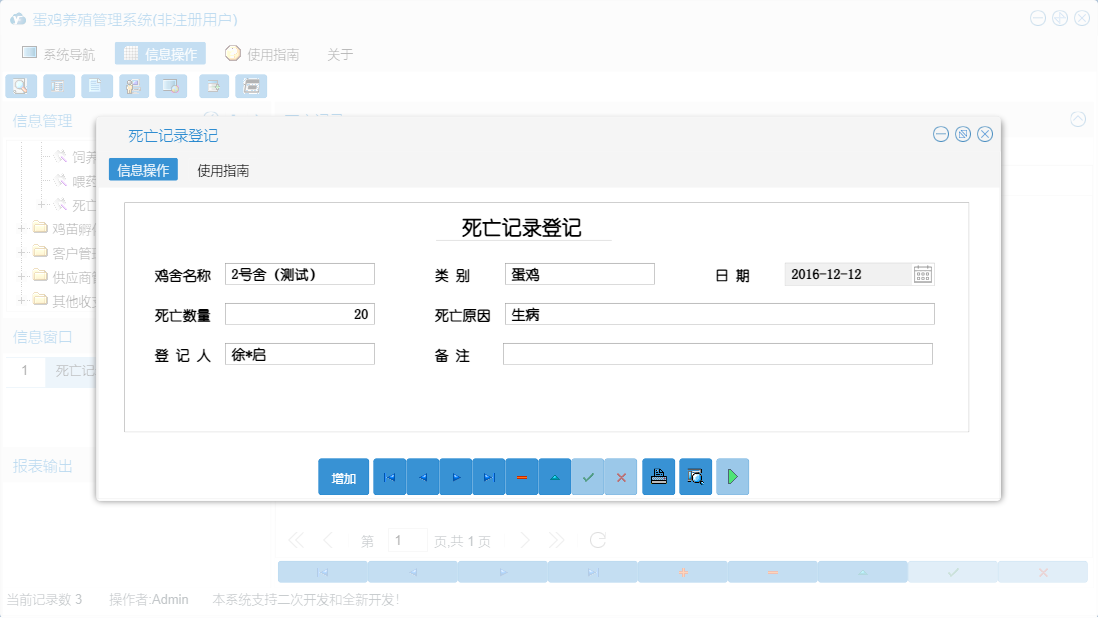Viewport: 1098px width, 618px height.
Task: Open the 系统导航 menu tab
Action: pos(60,53)
